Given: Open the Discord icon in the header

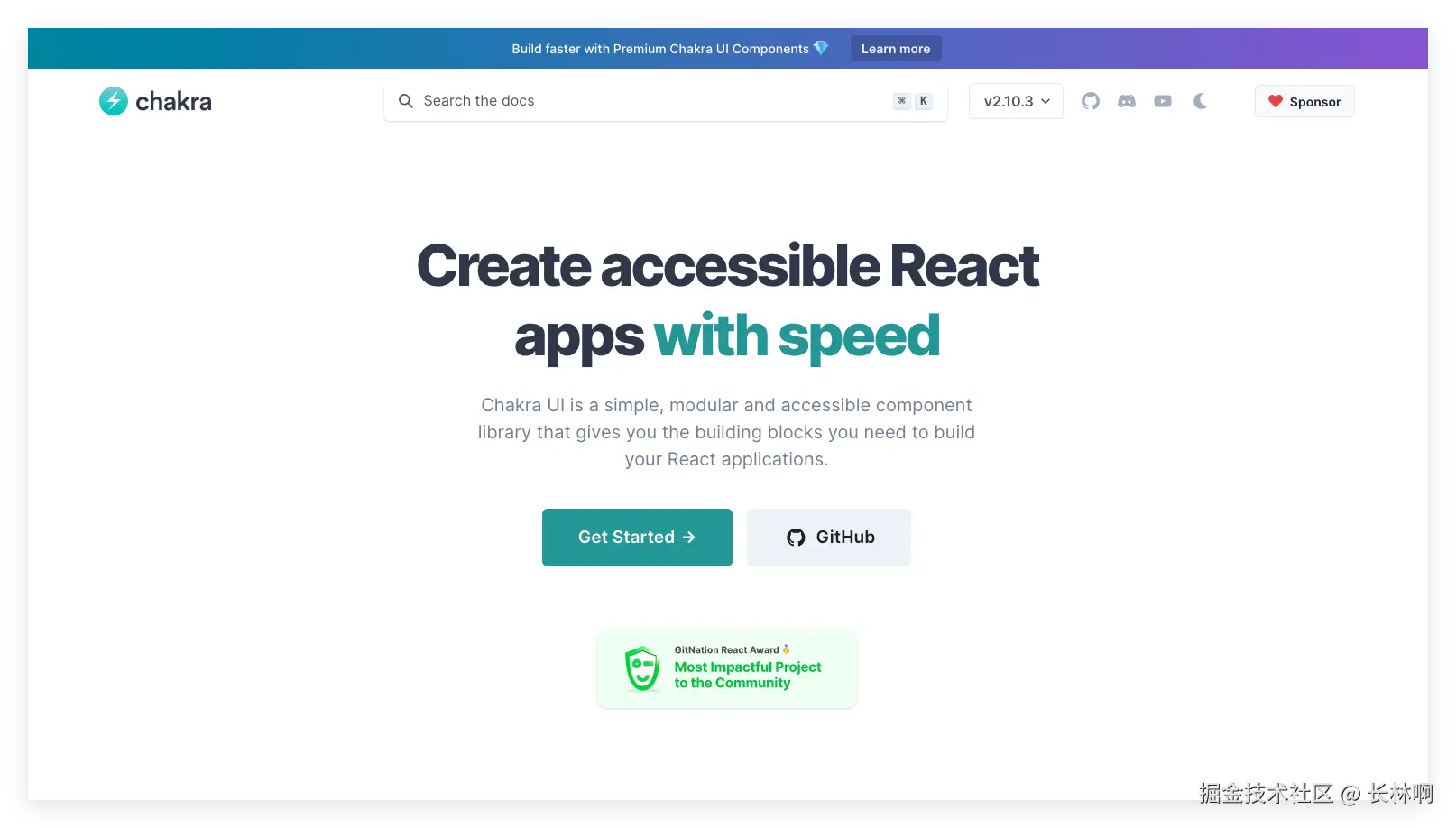Looking at the screenshot, I should [1127, 101].
